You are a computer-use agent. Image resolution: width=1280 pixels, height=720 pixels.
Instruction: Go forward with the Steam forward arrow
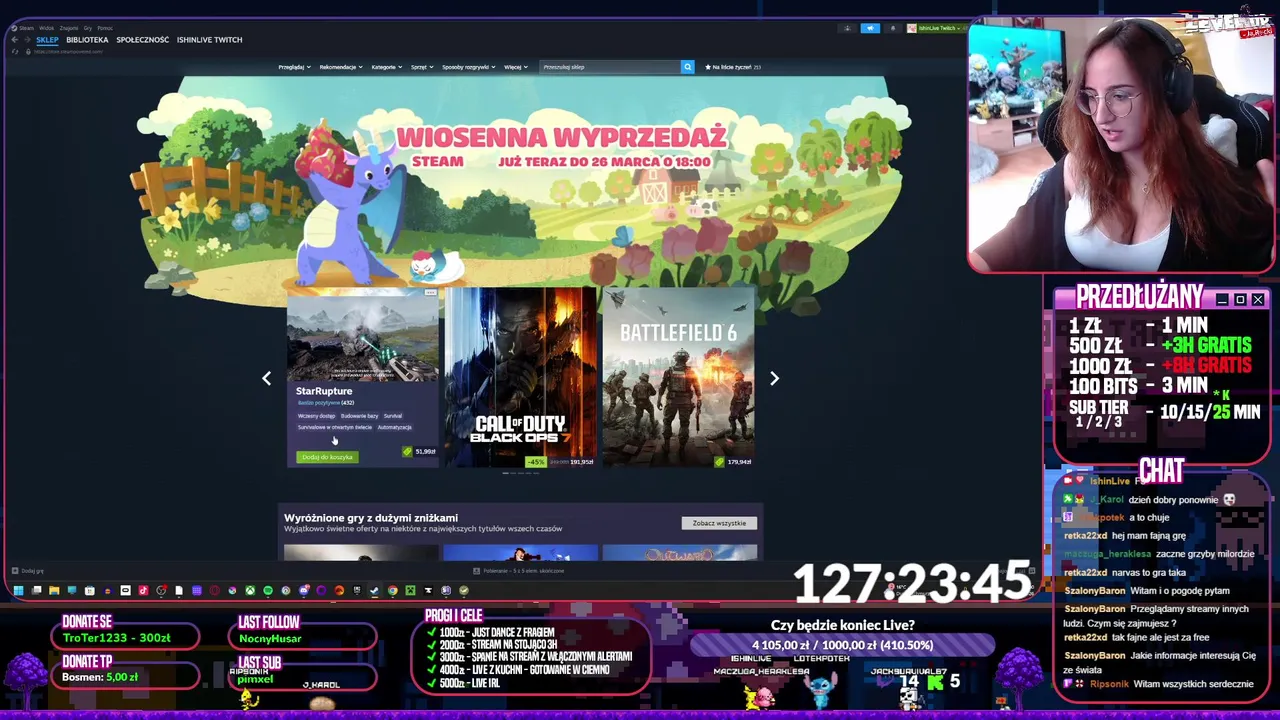27,40
